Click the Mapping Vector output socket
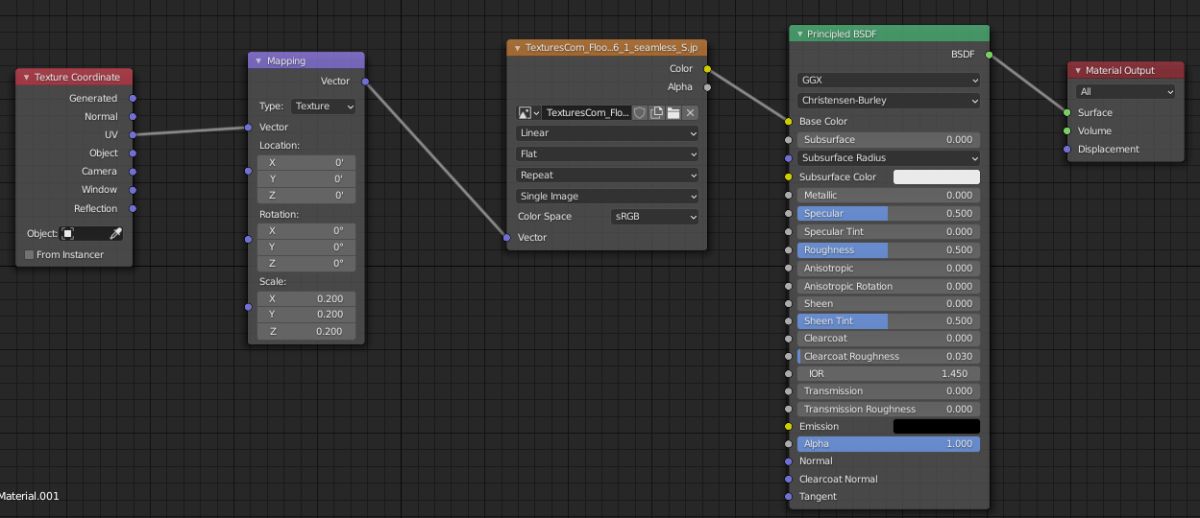 365,81
